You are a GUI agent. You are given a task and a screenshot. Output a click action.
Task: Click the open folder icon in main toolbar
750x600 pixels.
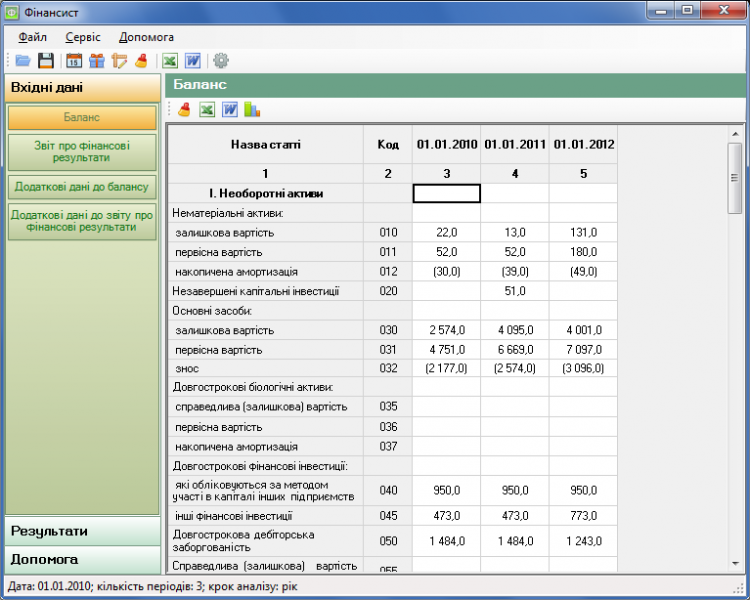pos(22,61)
